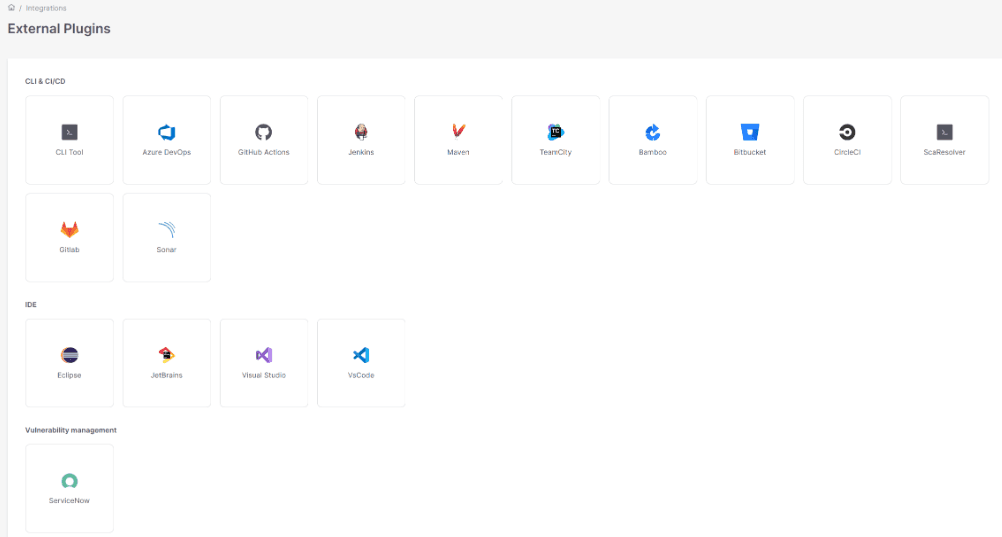This screenshot has width=1002, height=537.
Task: Click the IDE section heading
Action: pos(31,304)
